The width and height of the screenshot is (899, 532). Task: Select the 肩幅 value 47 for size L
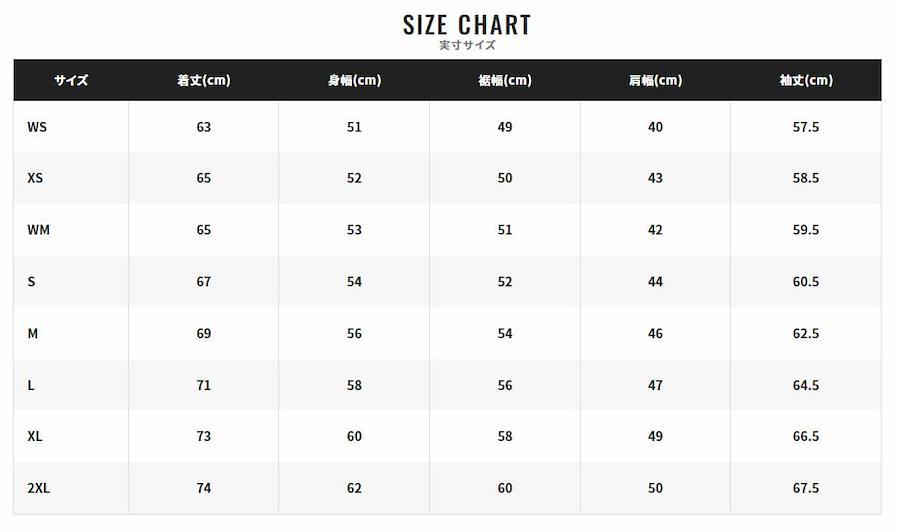[x=655, y=385]
